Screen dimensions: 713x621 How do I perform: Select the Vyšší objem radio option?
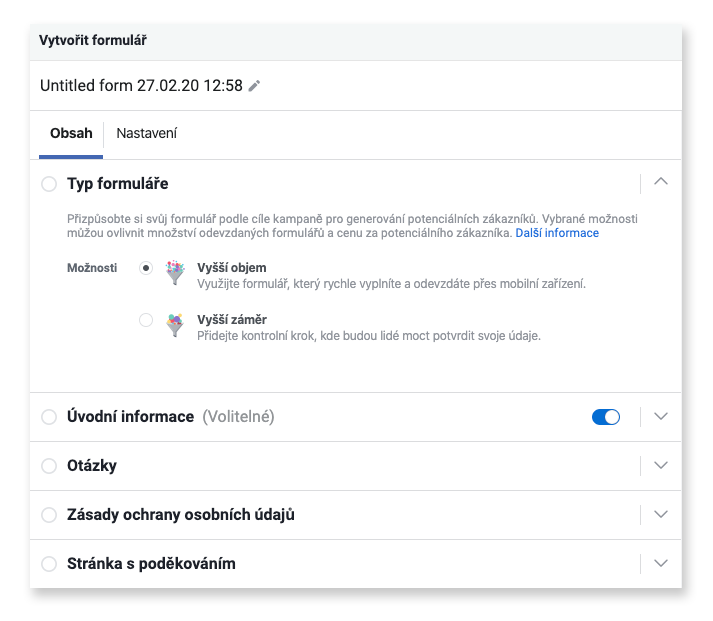coord(146,268)
